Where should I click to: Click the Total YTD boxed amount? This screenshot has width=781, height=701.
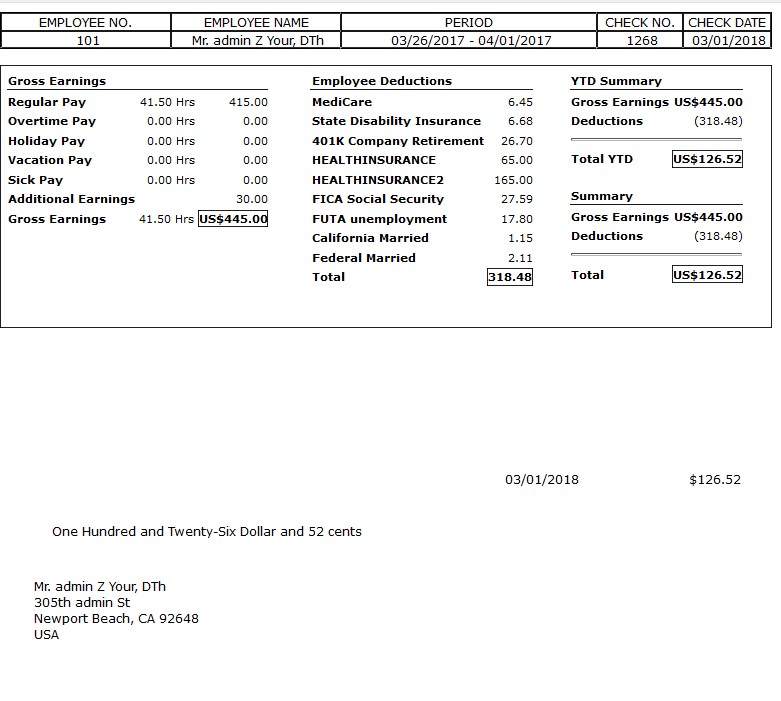pyautogui.click(x=707, y=159)
